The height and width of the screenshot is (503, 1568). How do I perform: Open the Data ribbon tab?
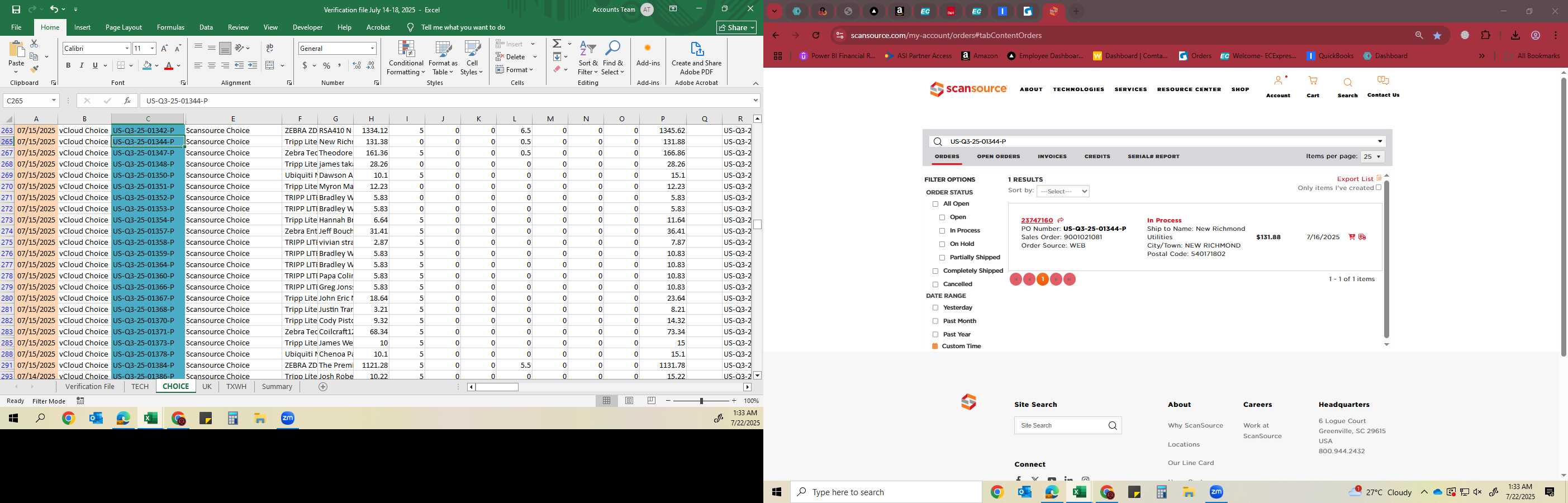point(206,27)
